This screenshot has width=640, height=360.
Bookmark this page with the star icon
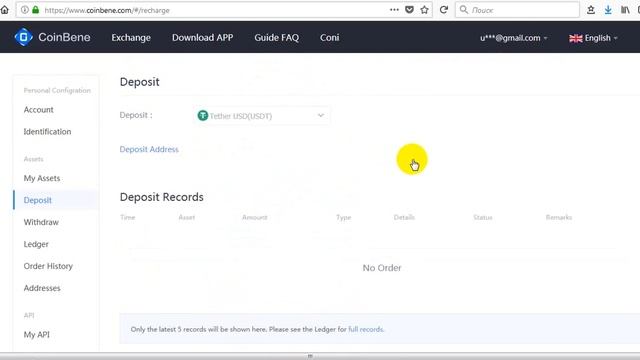[424, 10]
